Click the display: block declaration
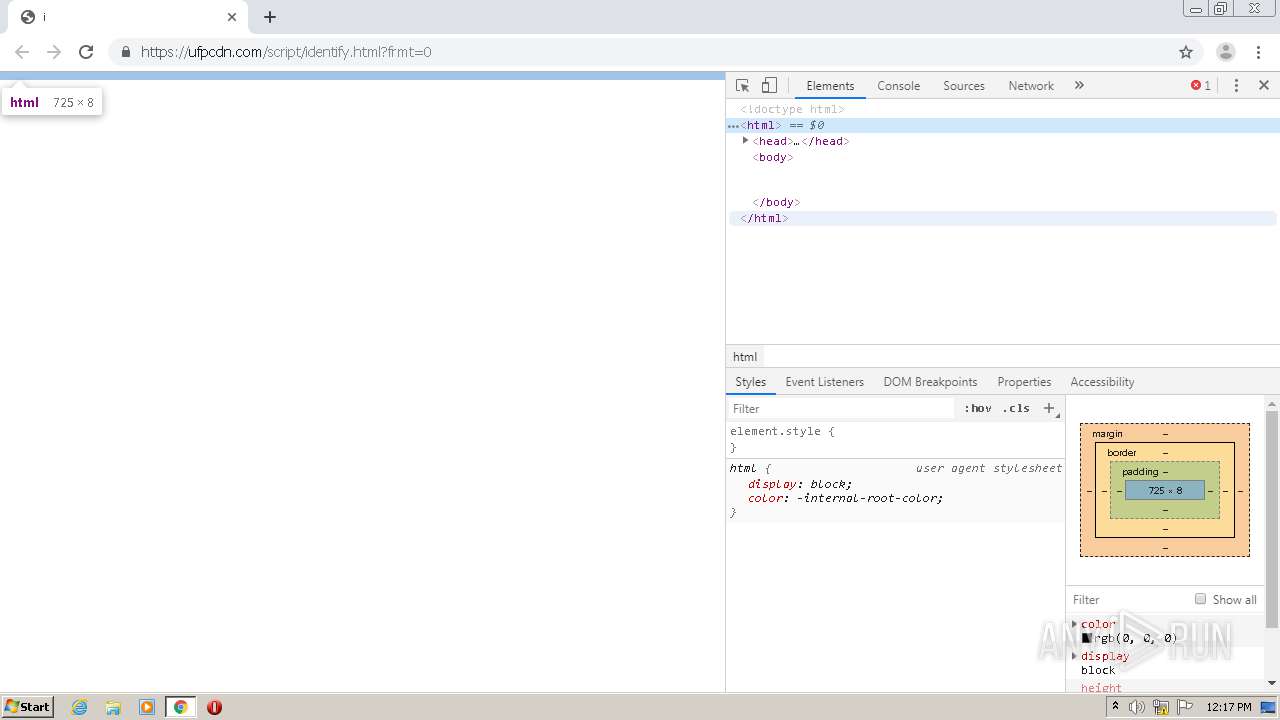The image size is (1280, 720). pos(800,484)
